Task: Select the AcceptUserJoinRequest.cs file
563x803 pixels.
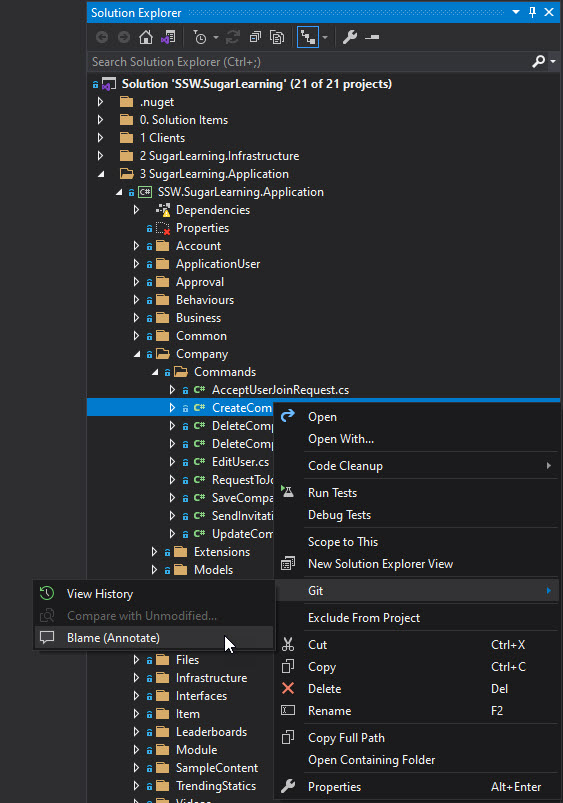Action: pyautogui.click(x=280, y=390)
